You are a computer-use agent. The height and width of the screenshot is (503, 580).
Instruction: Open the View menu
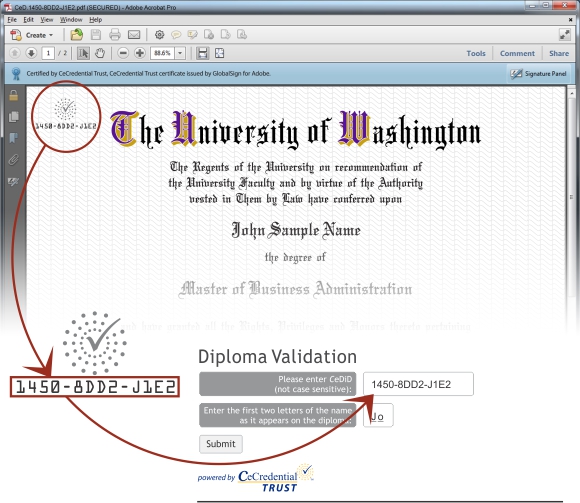pyautogui.click(x=47, y=20)
